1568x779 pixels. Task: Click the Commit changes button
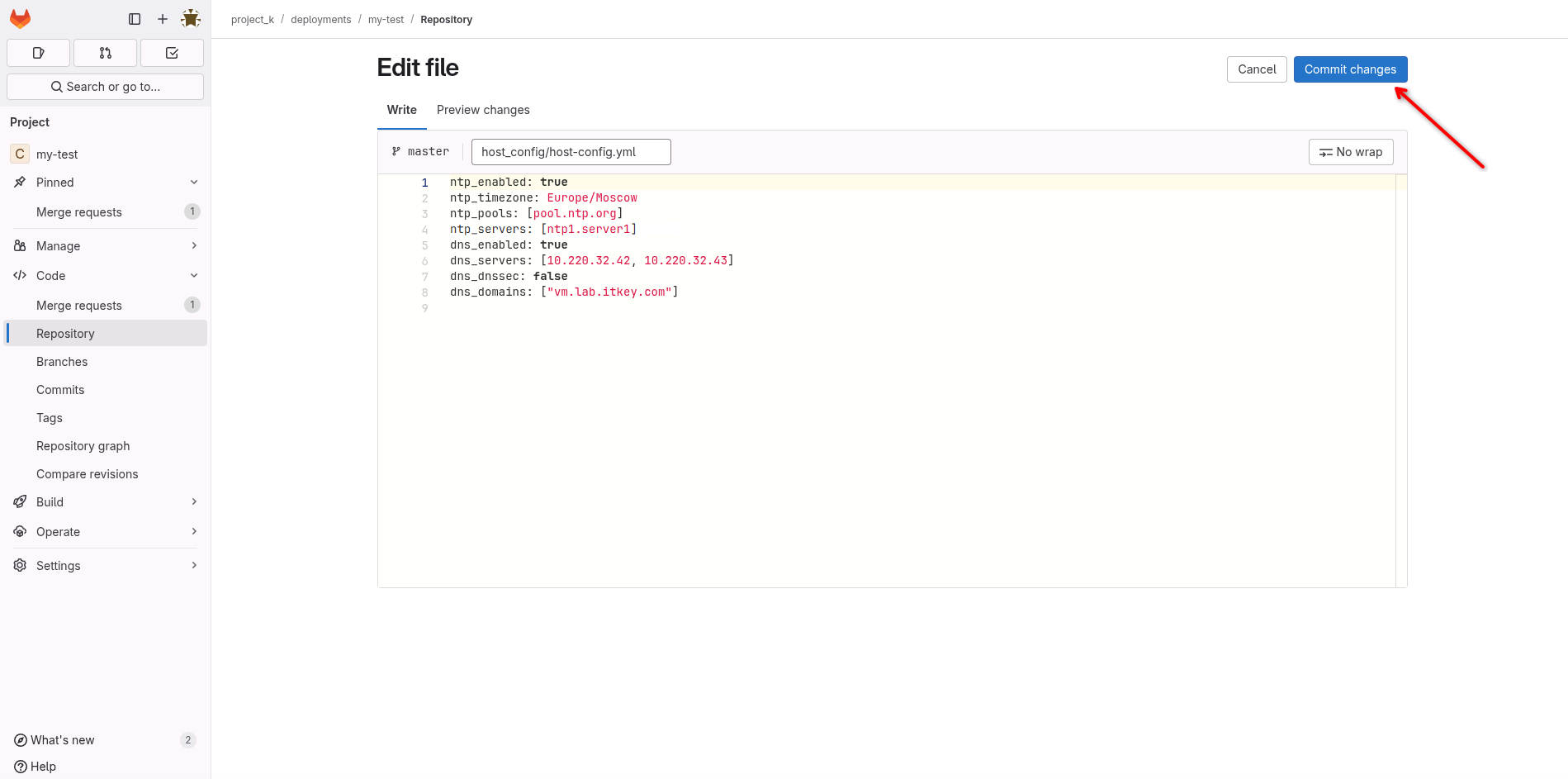[x=1350, y=69]
